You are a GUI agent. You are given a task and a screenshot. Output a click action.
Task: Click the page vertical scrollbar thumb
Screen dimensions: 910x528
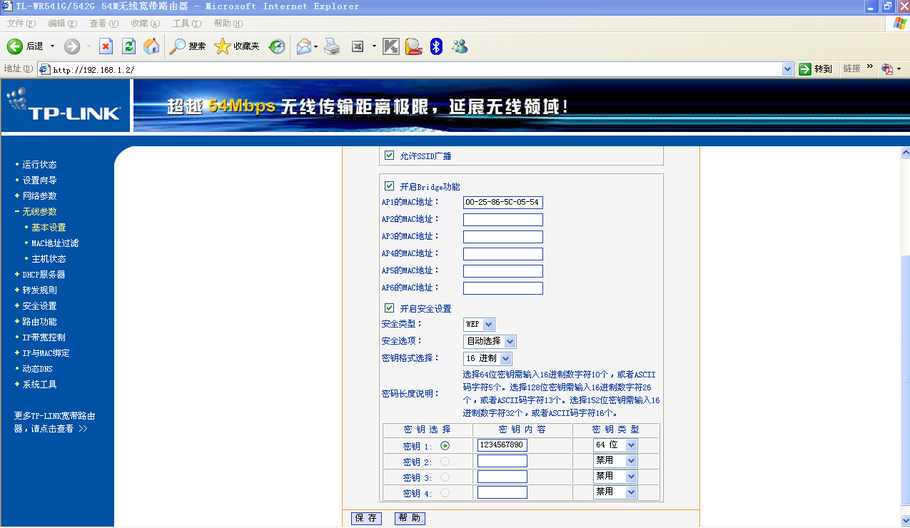tap(905, 380)
